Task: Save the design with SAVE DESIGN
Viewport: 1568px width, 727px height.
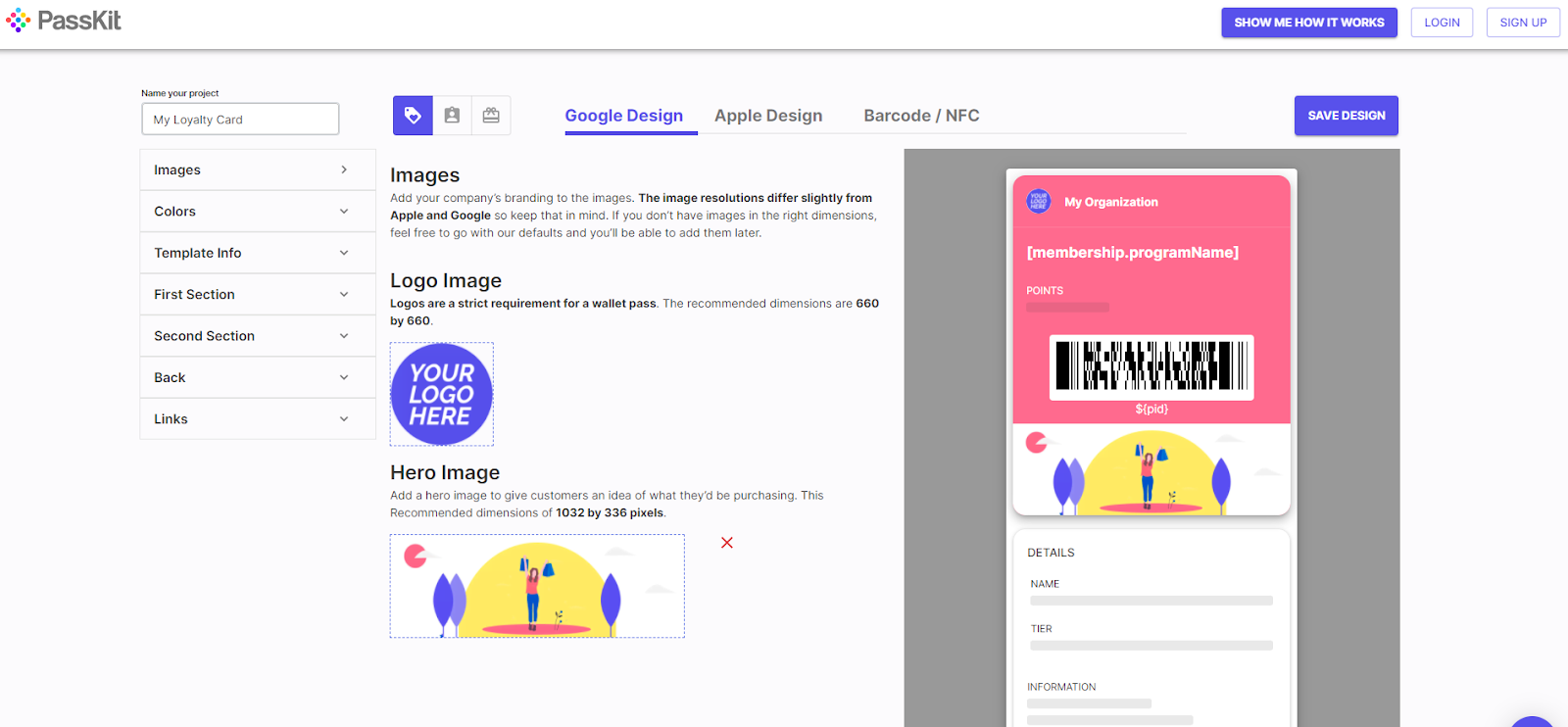Action: pyautogui.click(x=1347, y=116)
